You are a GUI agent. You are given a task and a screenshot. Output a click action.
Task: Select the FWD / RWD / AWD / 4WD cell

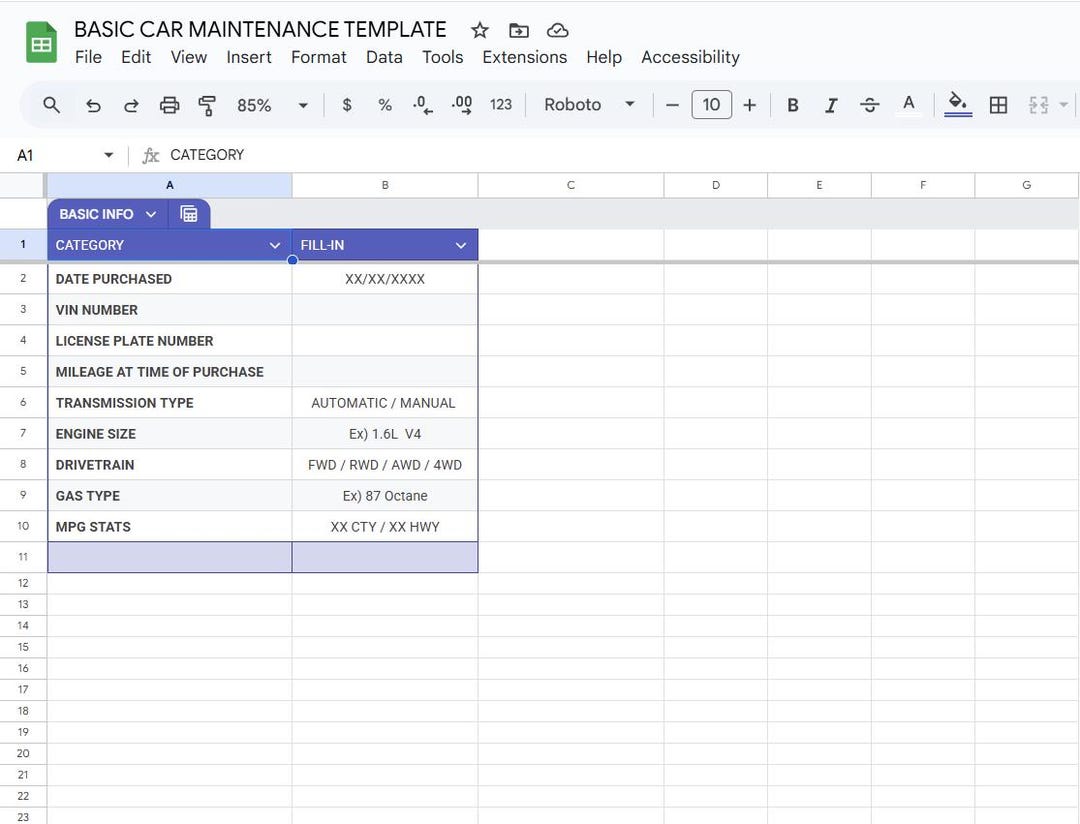pos(385,465)
